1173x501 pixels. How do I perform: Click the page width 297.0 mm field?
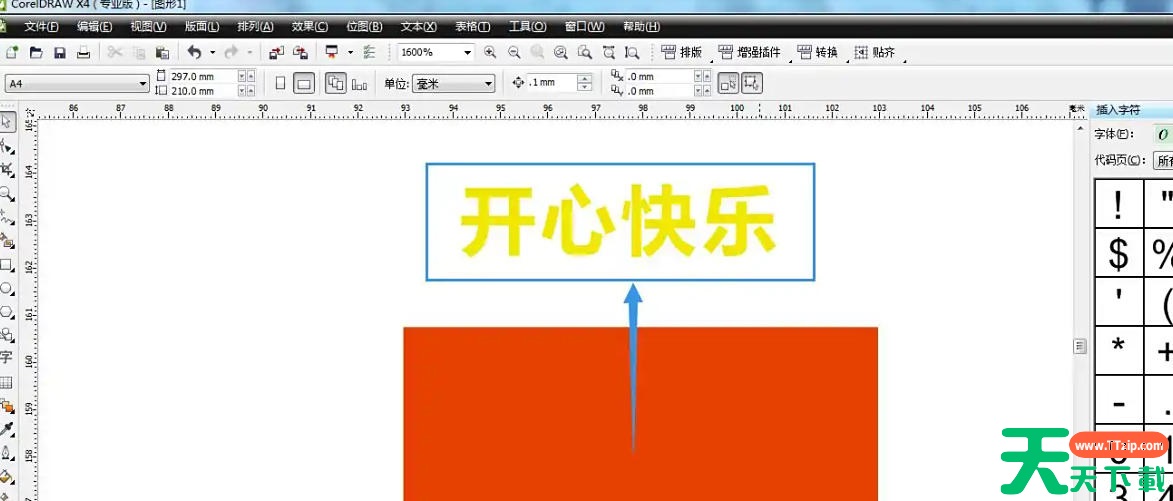[203, 76]
